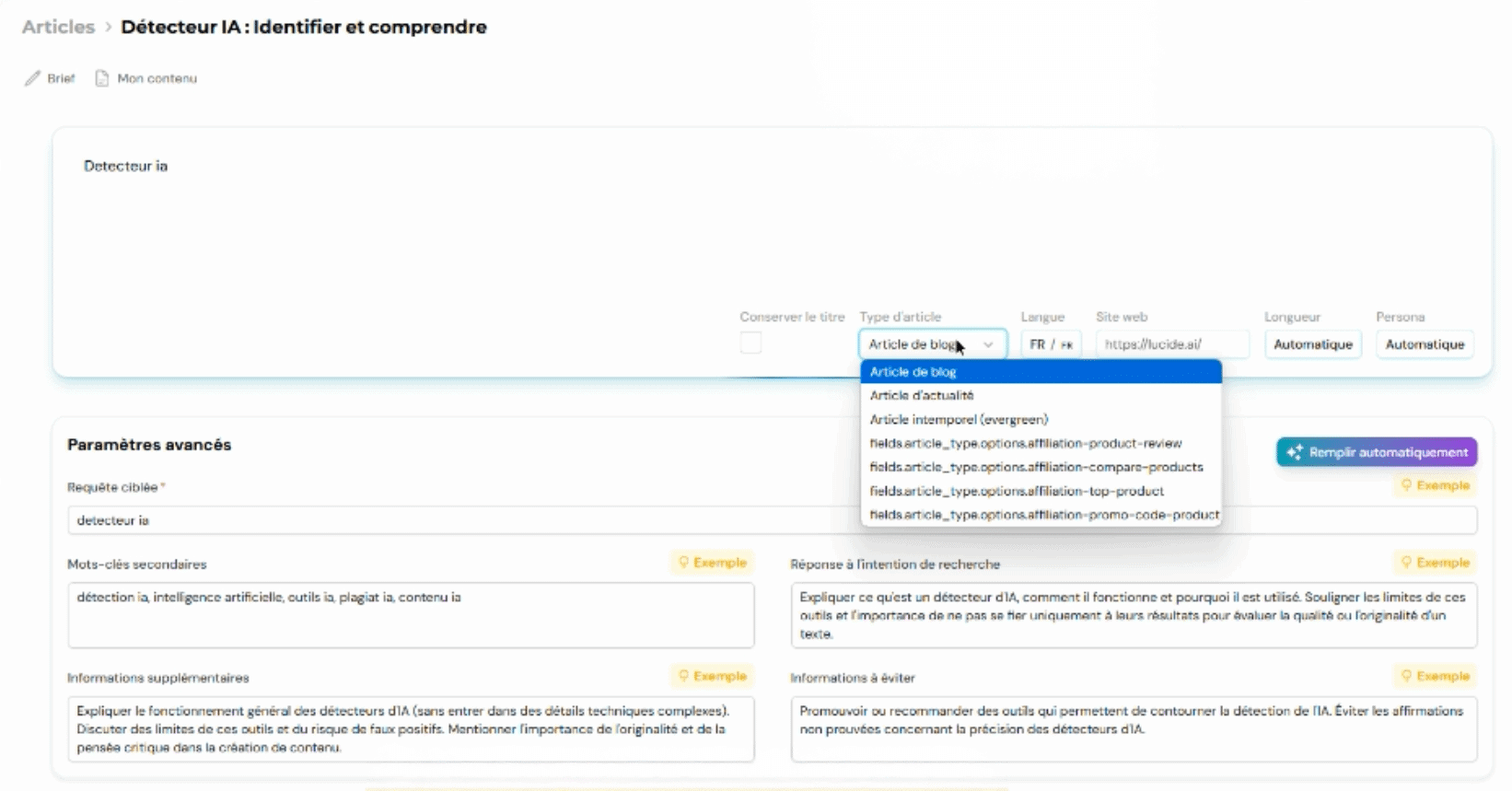The image size is (1512, 791).
Task: Select the affiliation-compare-products option
Action: click(1041, 467)
